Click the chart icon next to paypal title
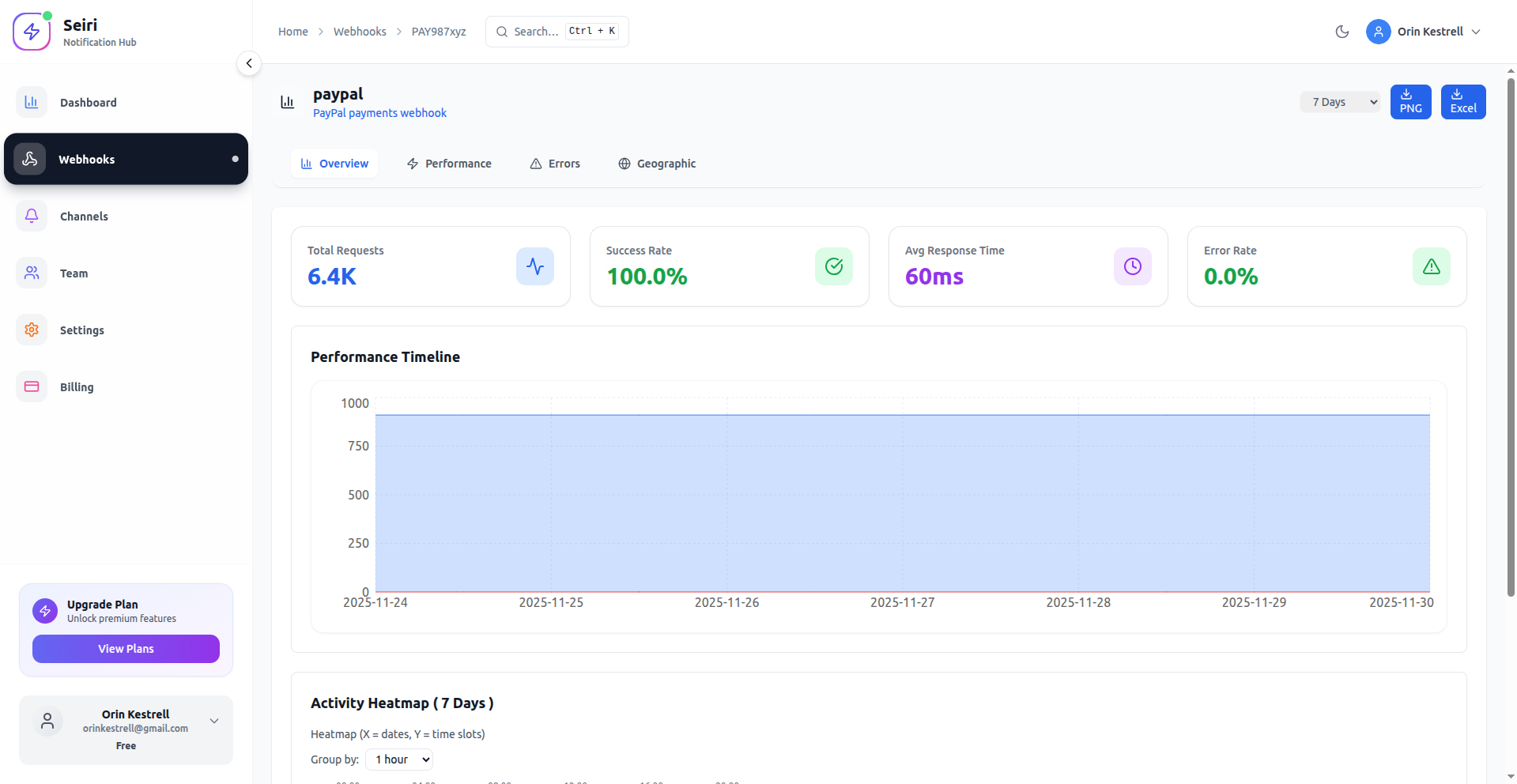Screen dimensions: 1517x784 click(287, 101)
